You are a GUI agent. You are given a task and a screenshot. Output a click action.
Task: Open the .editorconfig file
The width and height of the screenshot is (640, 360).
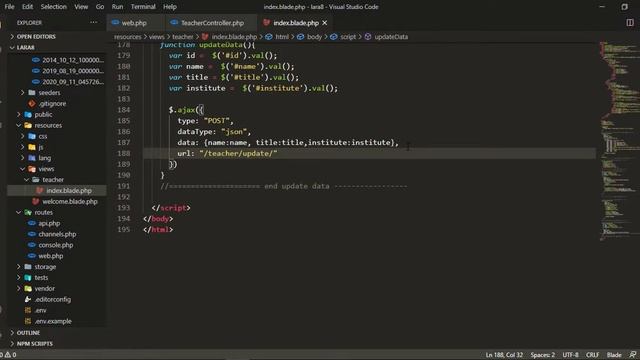click(52, 299)
